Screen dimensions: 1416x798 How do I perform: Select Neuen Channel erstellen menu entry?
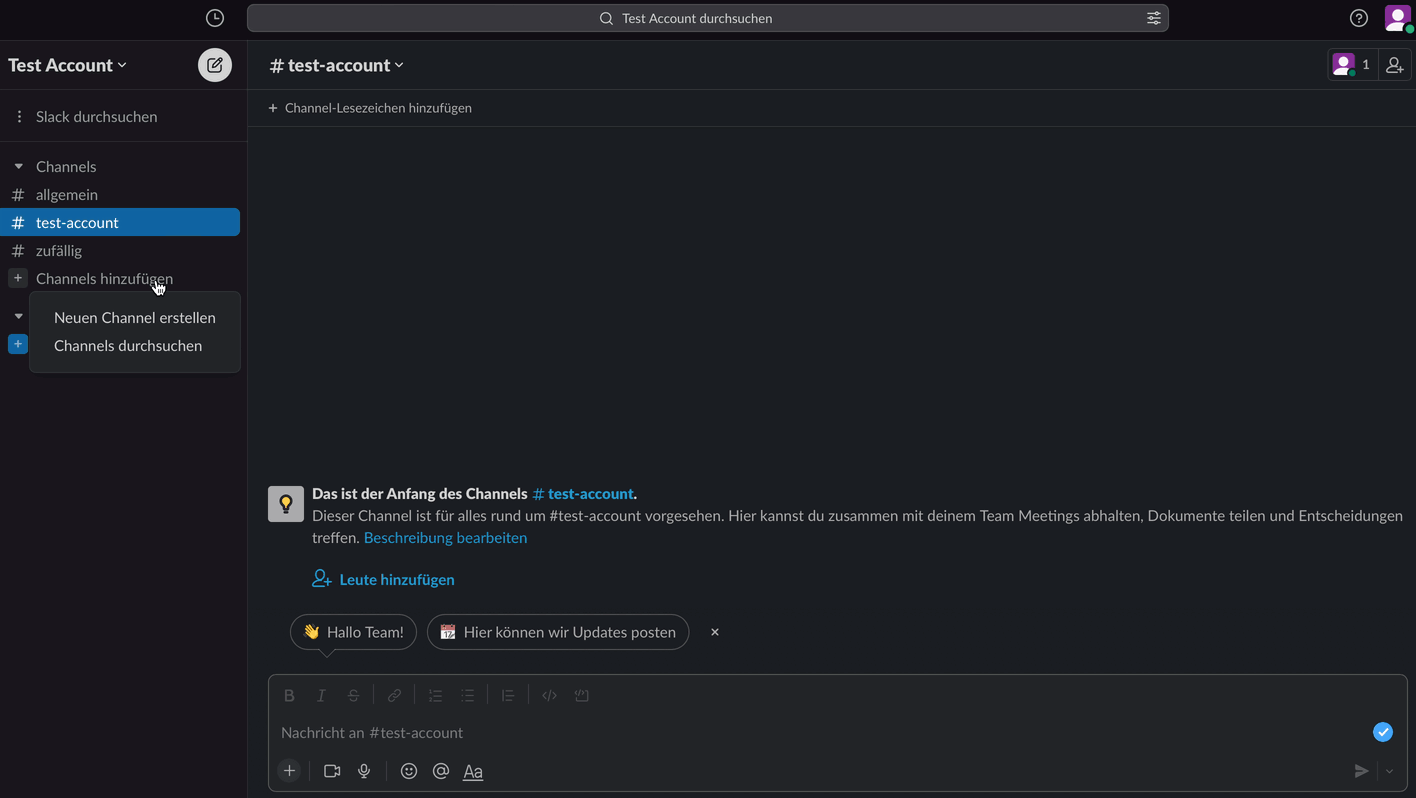click(x=135, y=318)
